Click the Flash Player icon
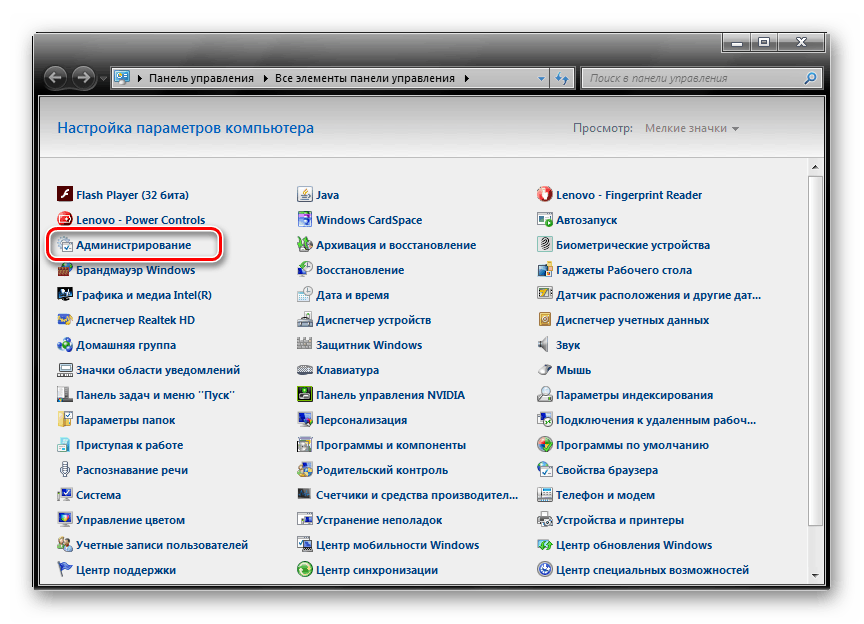Image resolution: width=864 pixels, height=624 pixels. click(65, 195)
